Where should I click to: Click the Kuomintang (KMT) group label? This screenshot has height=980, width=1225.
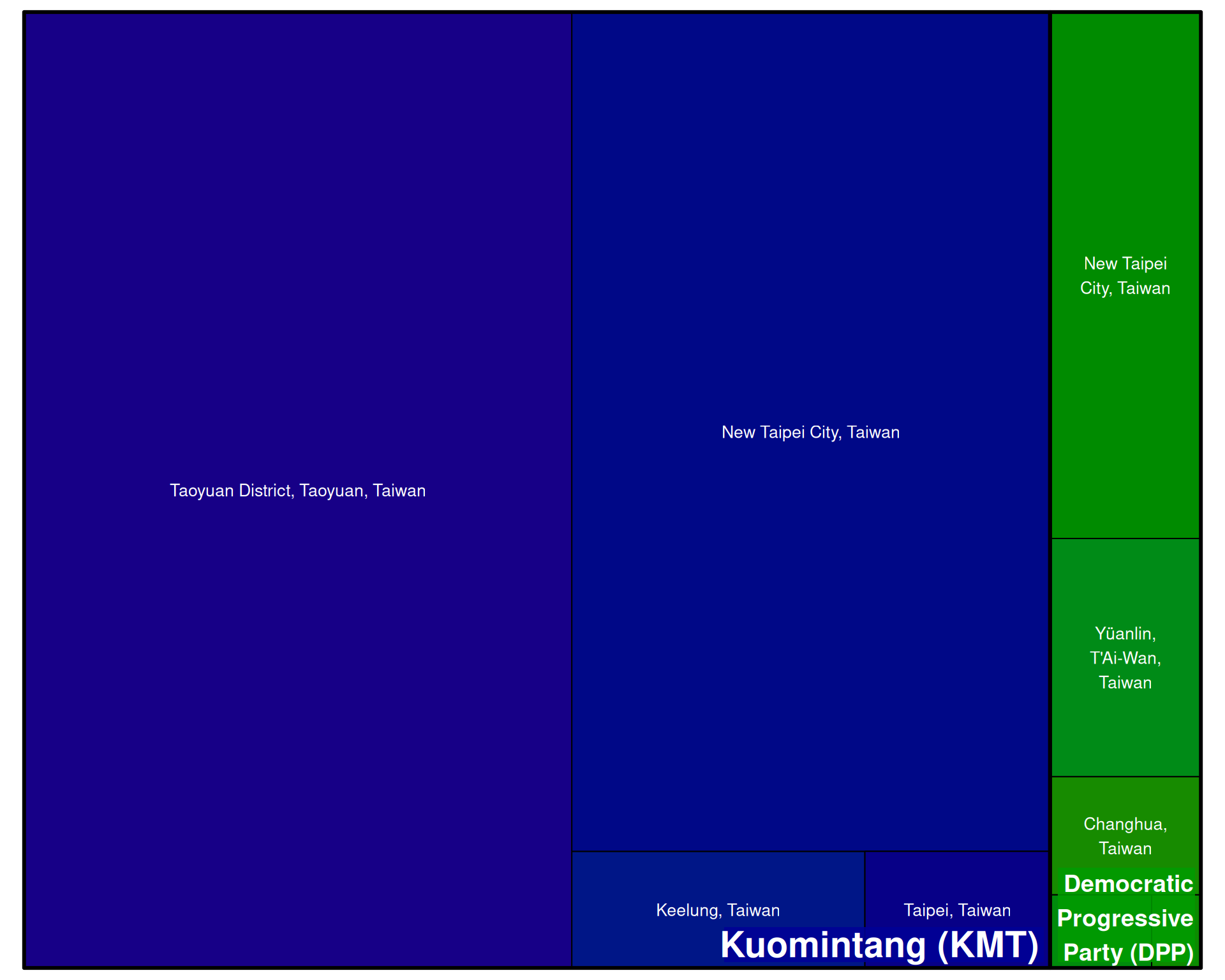tap(879, 945)
